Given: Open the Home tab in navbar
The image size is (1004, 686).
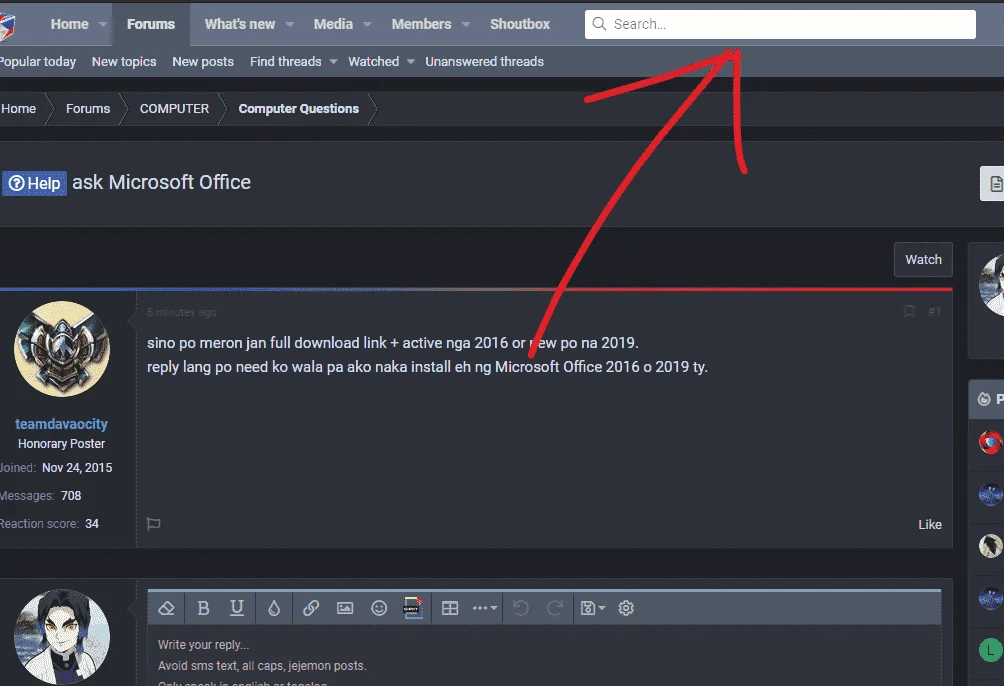Looking at the screenshot, I should [x=69, y=24].
